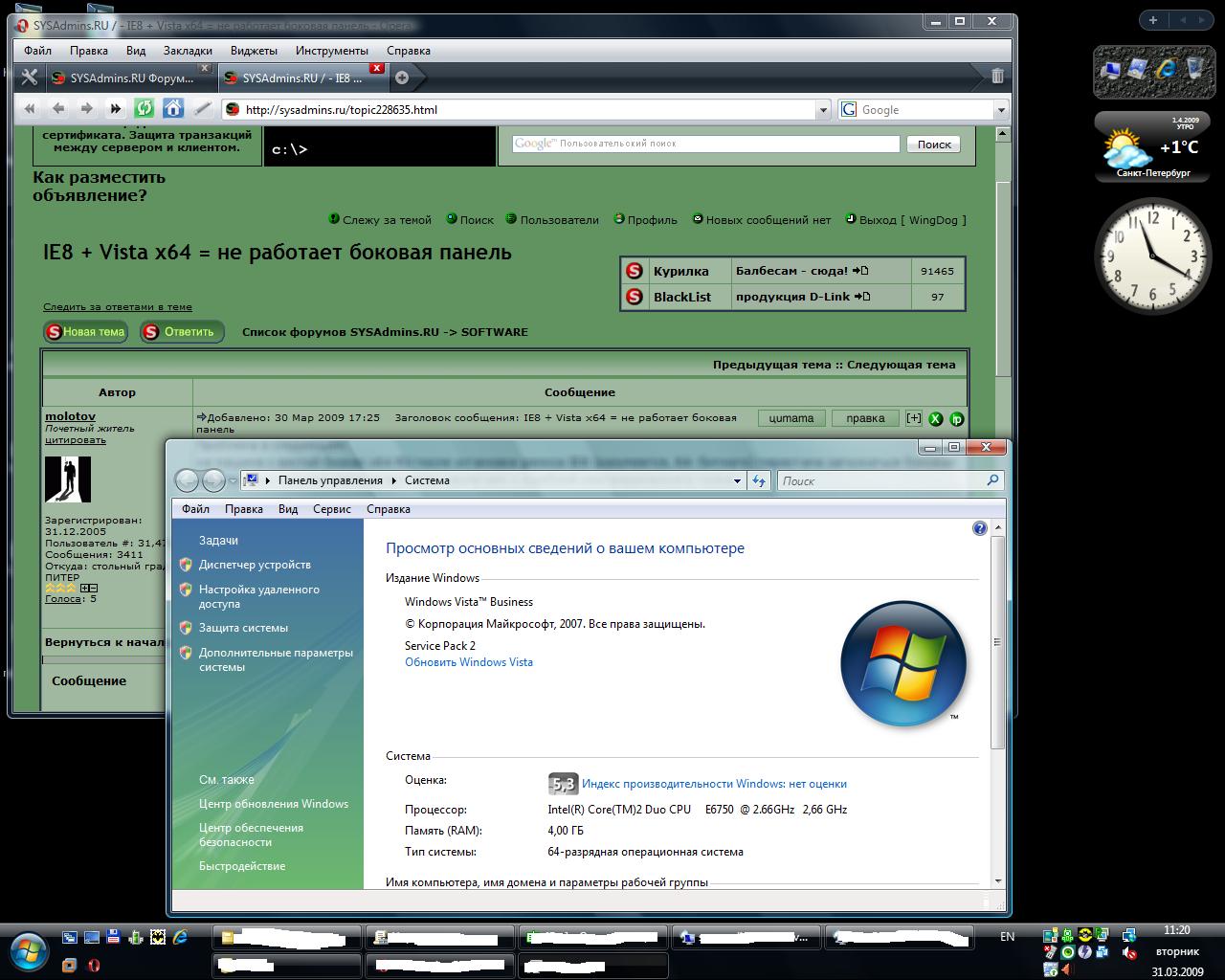The image size is (1225, 980).
Task: Open the Opera panels wrench icon
Action: pos(30,78)
